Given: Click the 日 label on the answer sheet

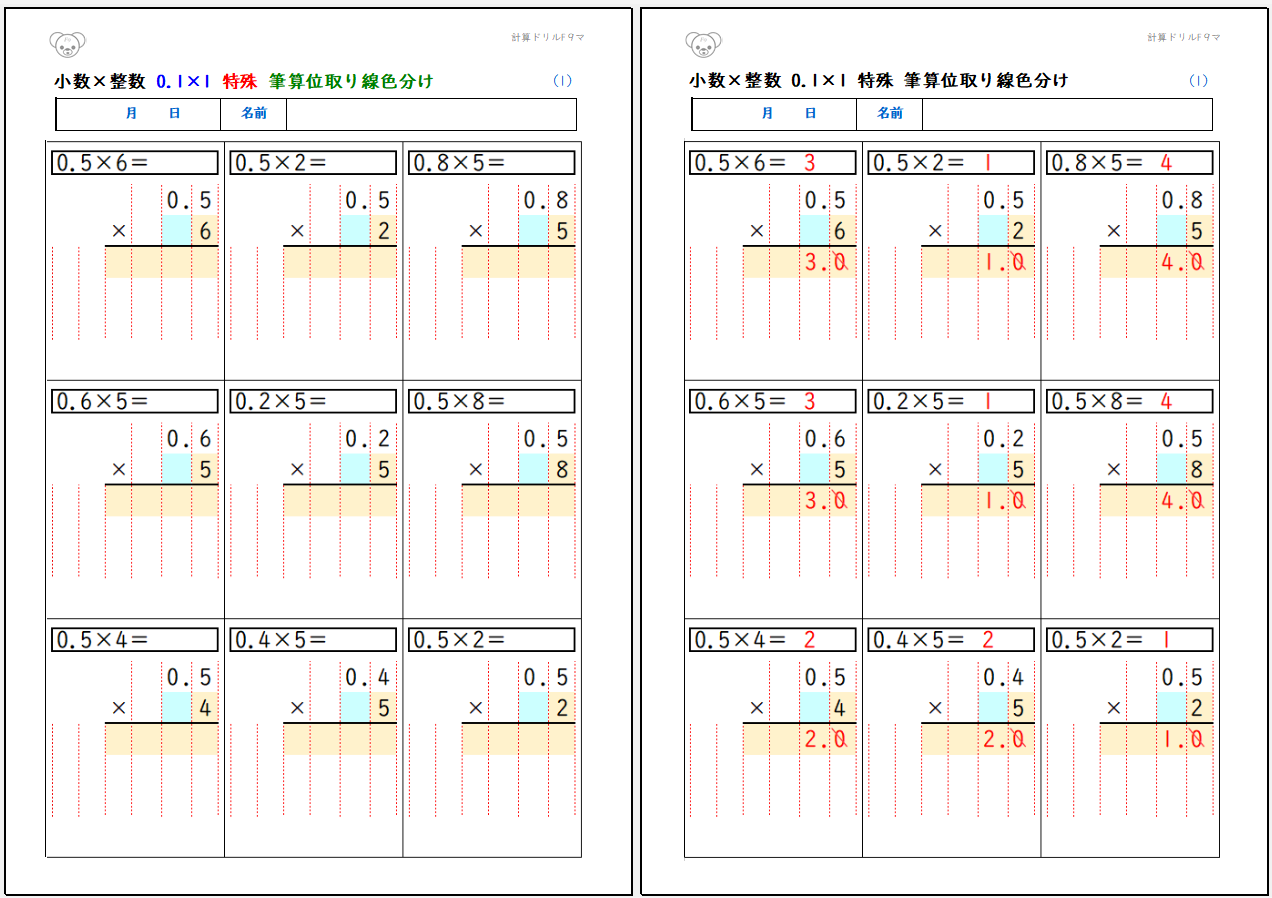Looking at the screenshot, I should [811, 114].
